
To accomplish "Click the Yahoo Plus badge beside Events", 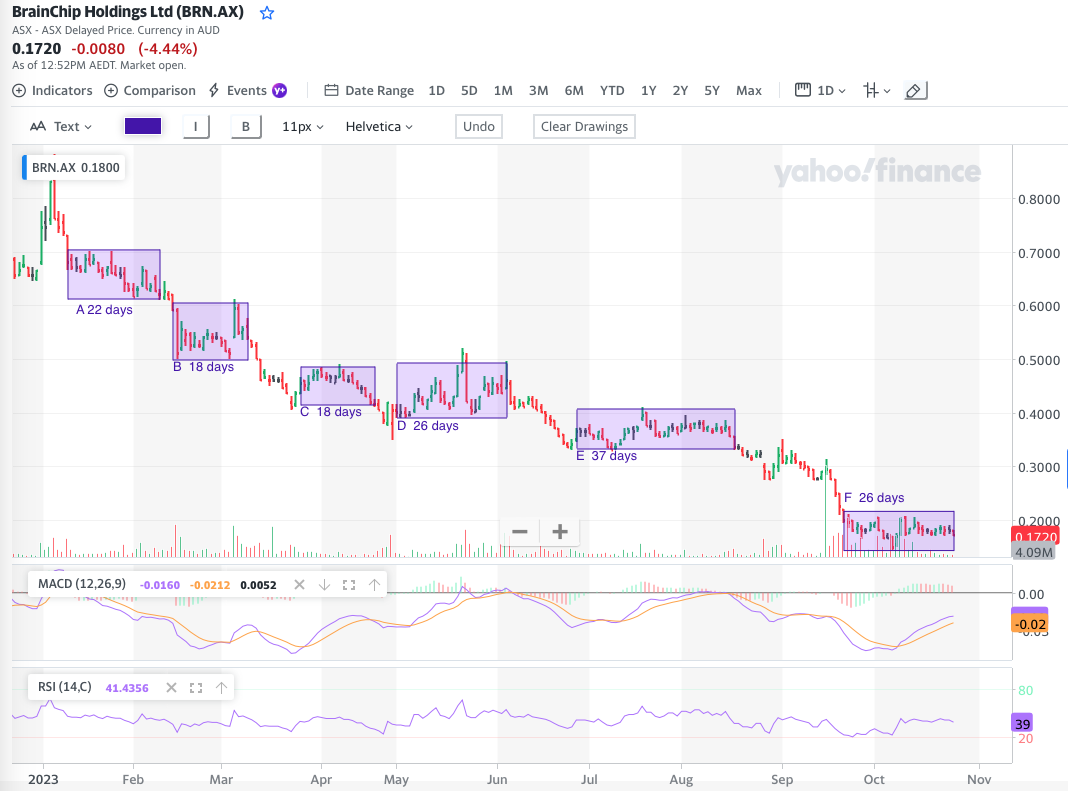I will coord(279,91).
